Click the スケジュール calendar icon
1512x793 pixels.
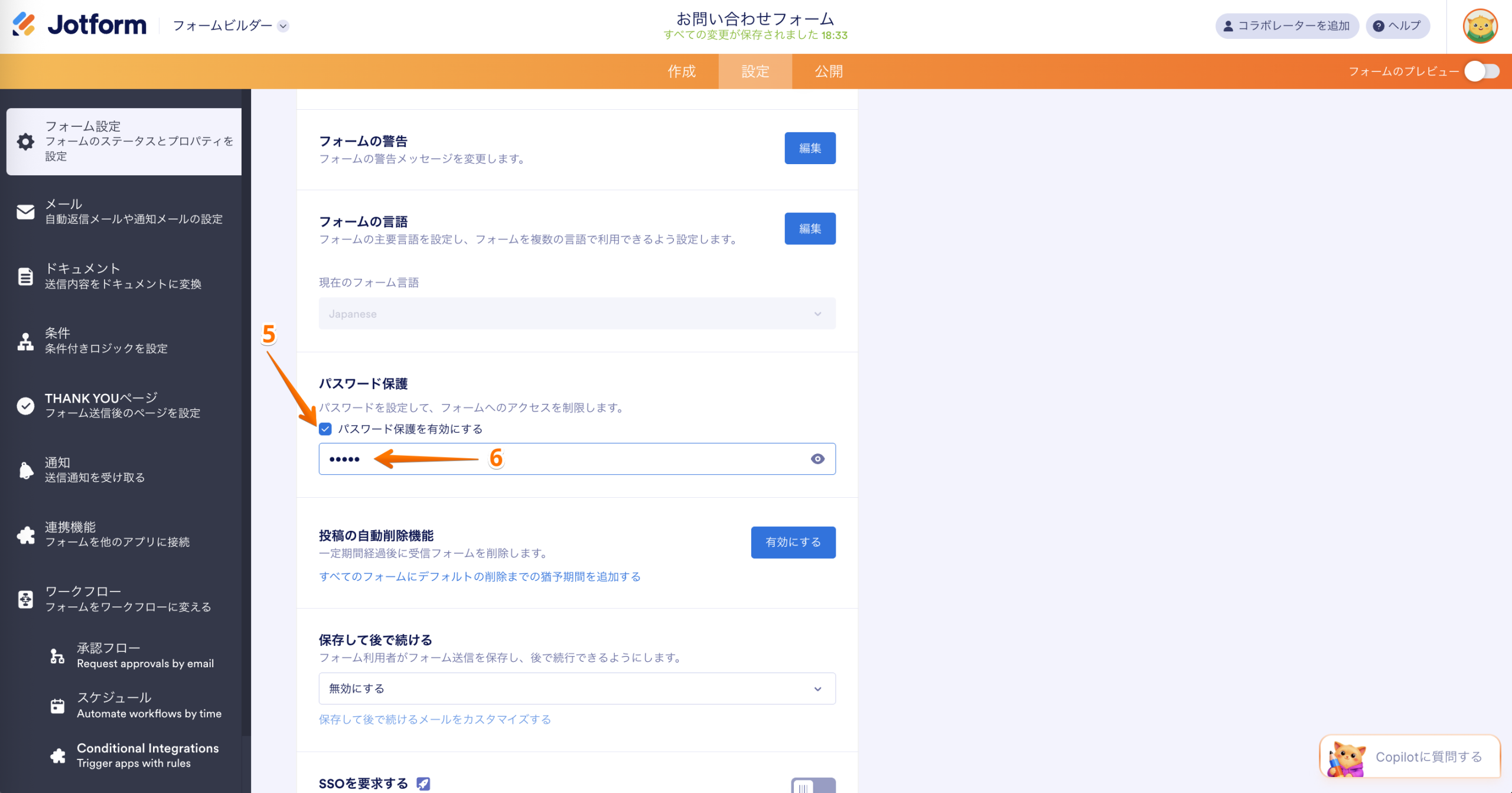tap(57, 706)
